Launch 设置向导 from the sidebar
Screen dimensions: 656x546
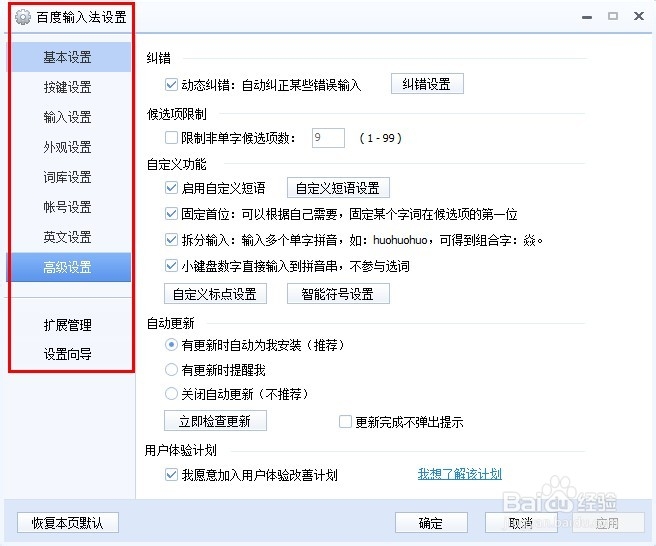click(x=68, y=354)
